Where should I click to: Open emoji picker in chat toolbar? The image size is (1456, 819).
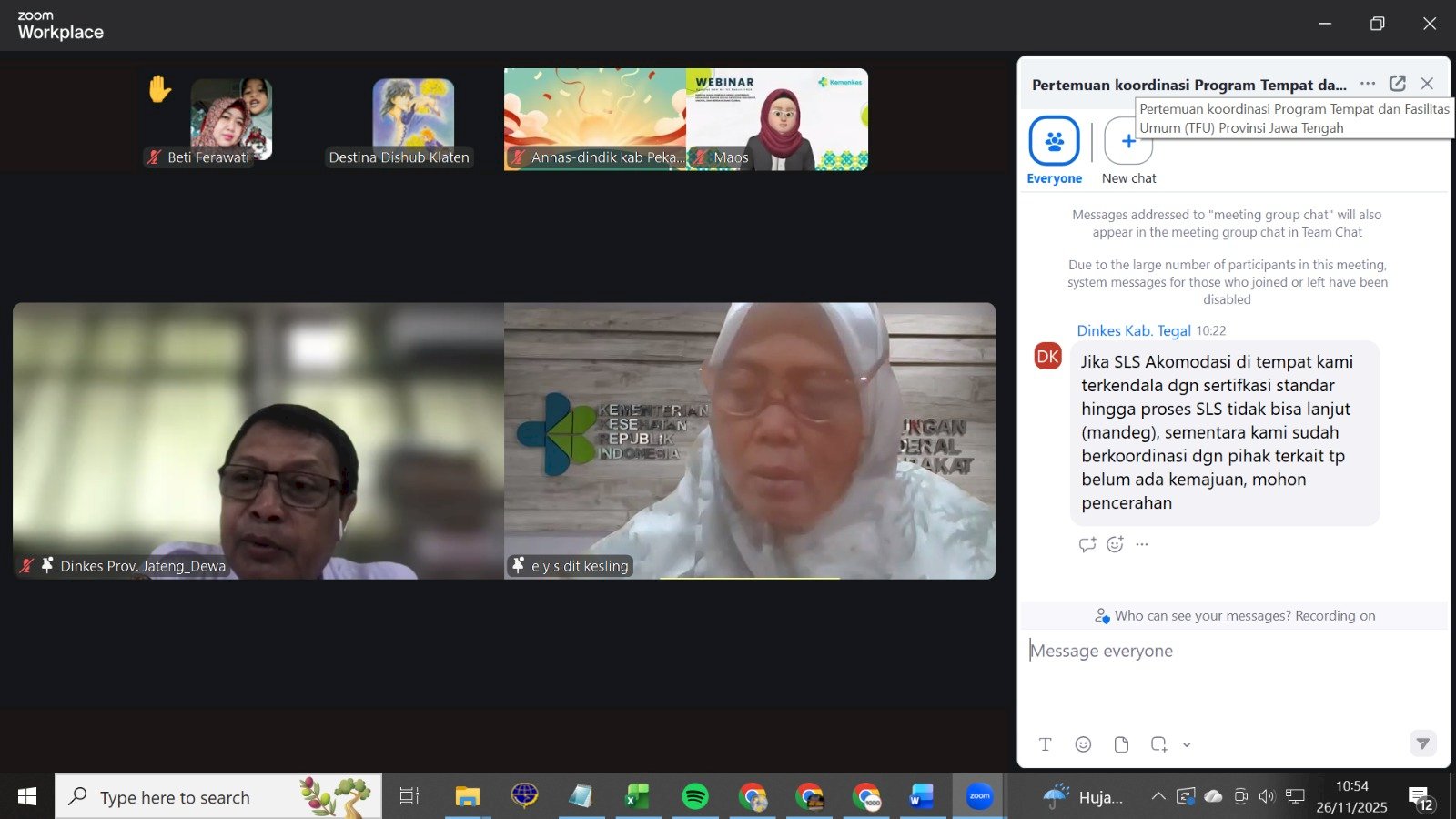tap(1083, 744)
